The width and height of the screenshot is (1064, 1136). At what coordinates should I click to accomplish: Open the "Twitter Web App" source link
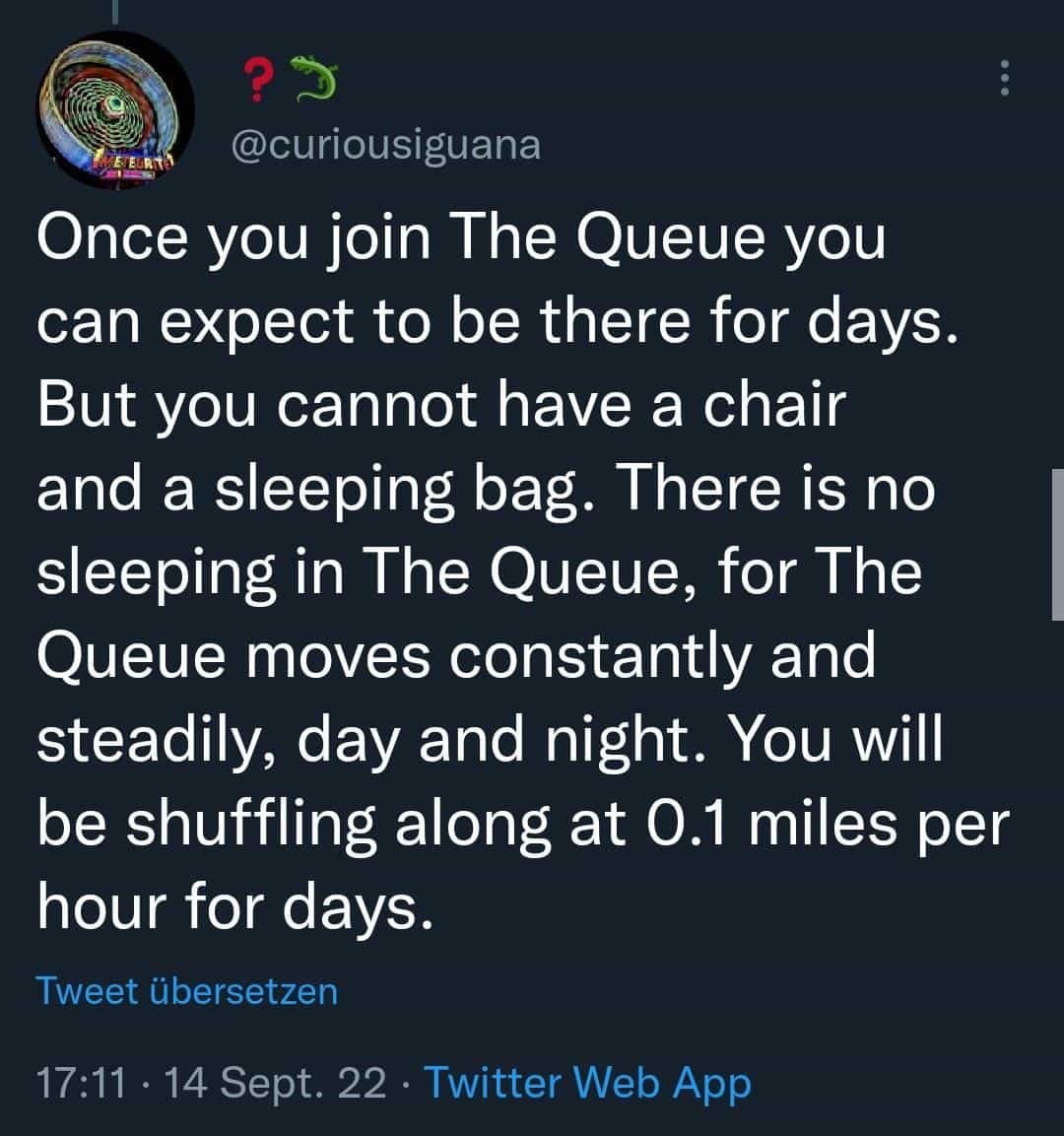(x=587, y=1083)
